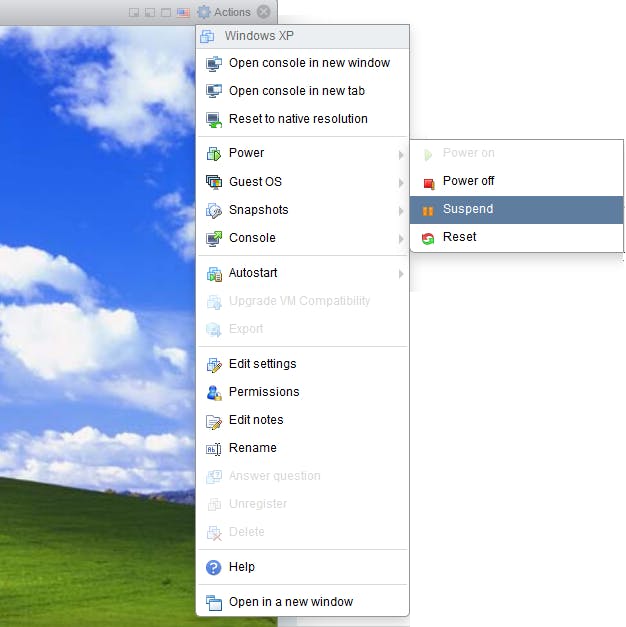Image resolution: width=626 pixels, height=627 pixels.
Task: Choose Edit settings
Action: 302,364
